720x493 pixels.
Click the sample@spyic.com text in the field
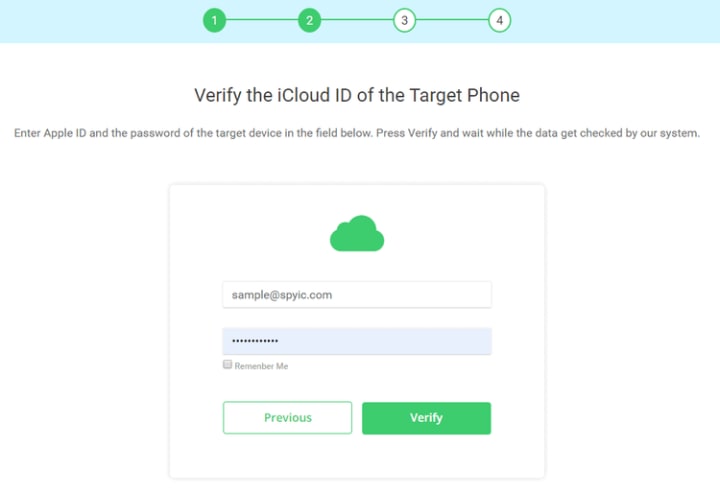click(x=281, y=295)
